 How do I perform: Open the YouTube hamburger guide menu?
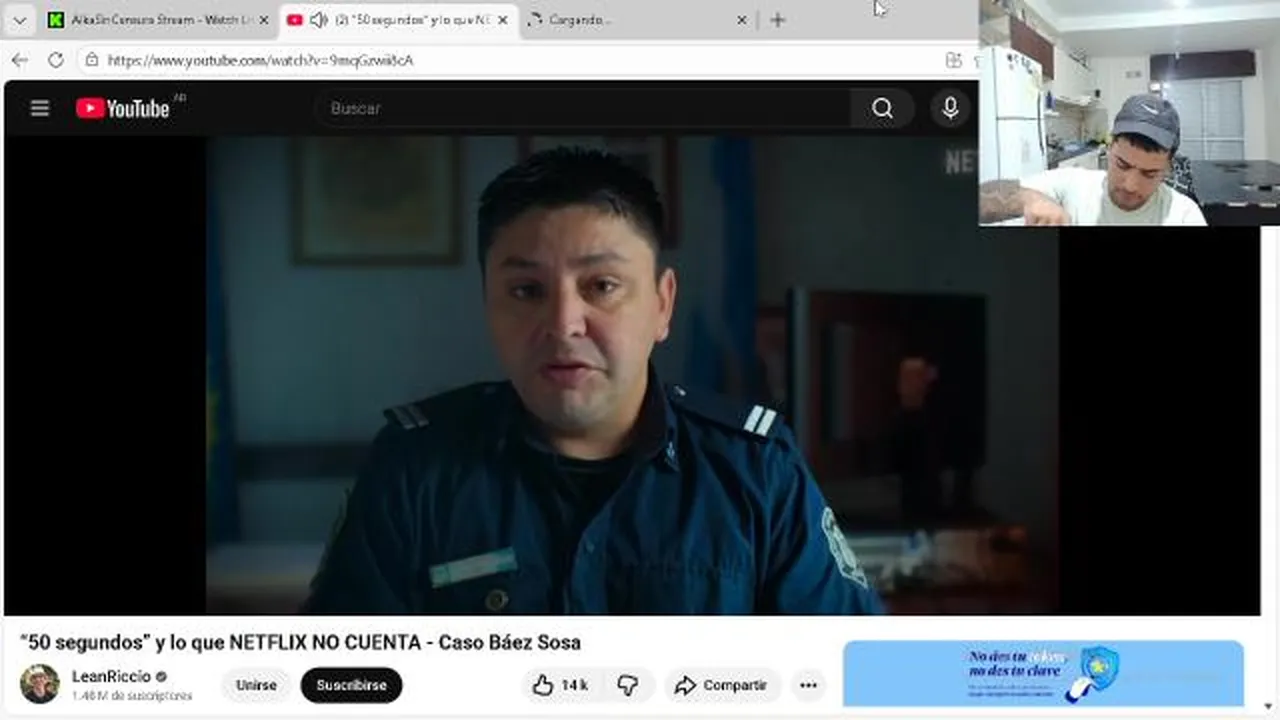tap(40, 108)
